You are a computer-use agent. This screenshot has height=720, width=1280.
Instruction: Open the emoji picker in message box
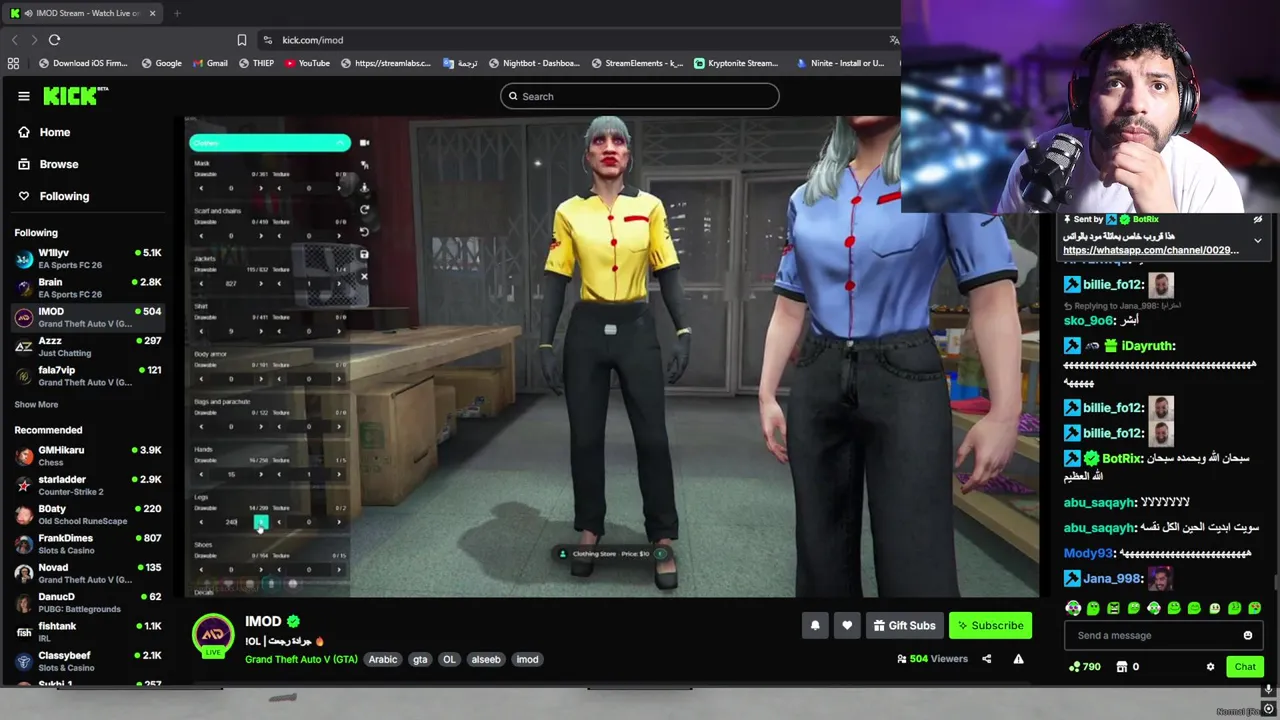[1247, 635]
